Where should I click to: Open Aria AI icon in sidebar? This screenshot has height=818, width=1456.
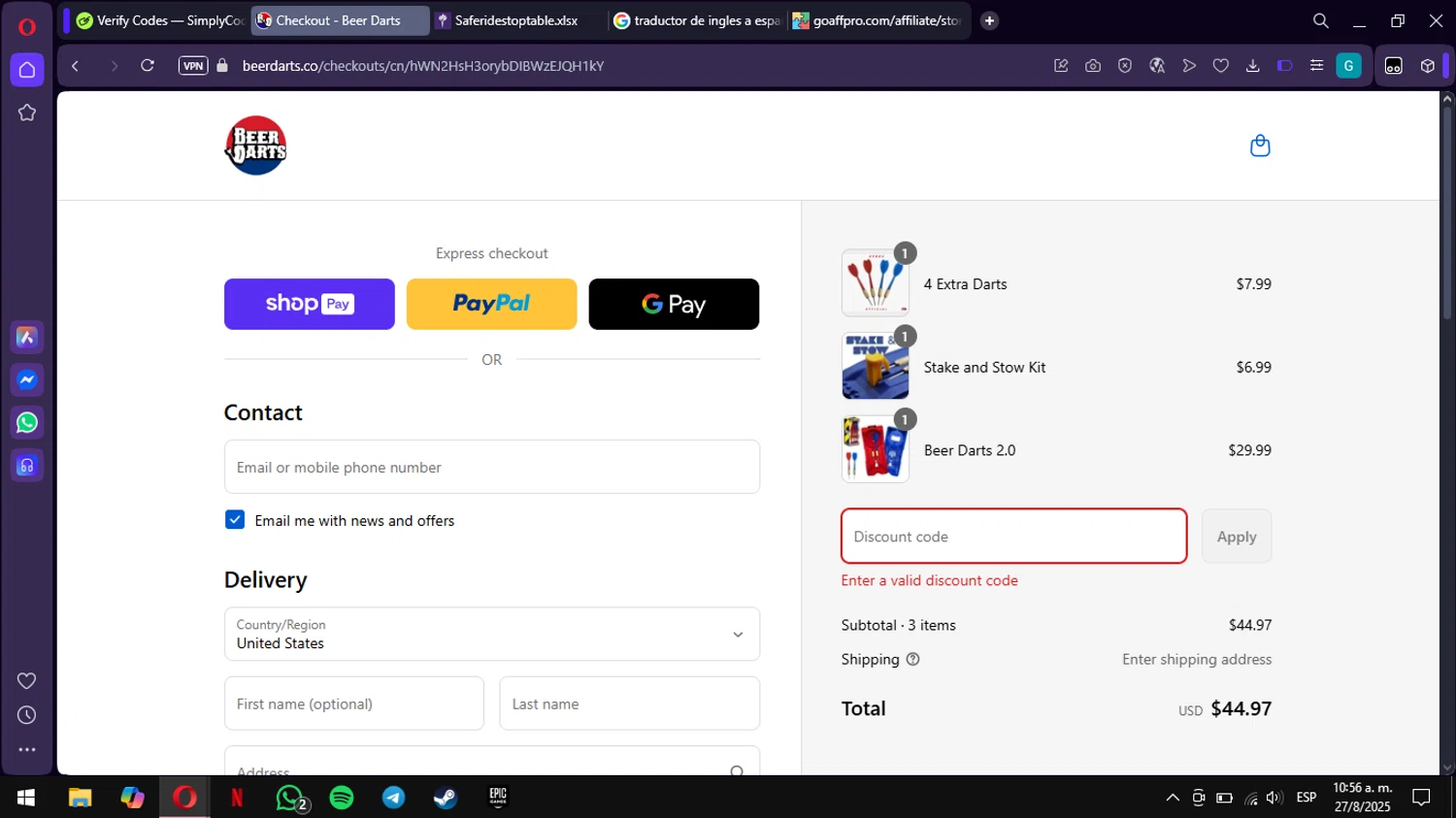tap(27, 337)
